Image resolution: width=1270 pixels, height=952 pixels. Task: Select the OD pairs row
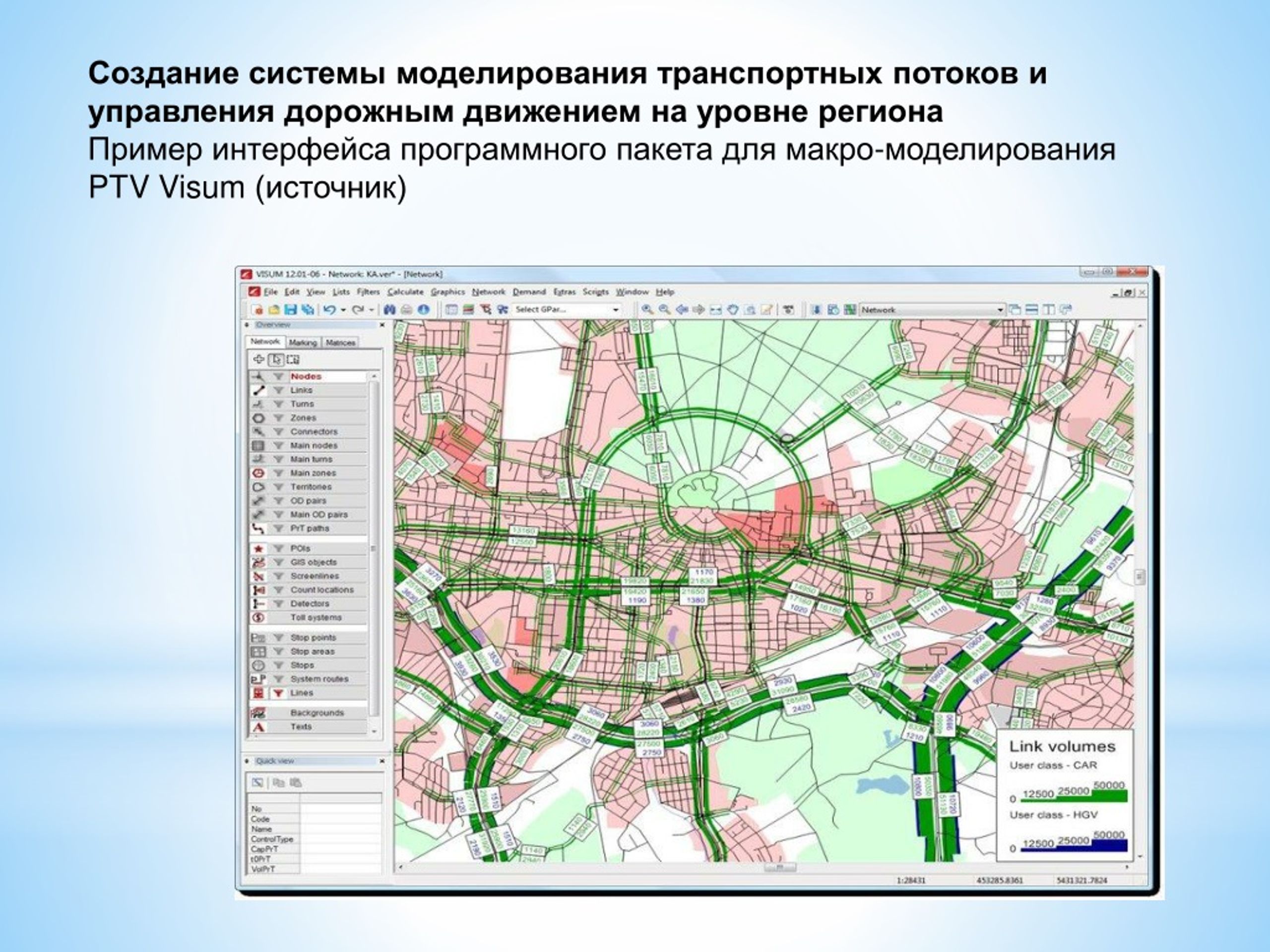point(308,500)
